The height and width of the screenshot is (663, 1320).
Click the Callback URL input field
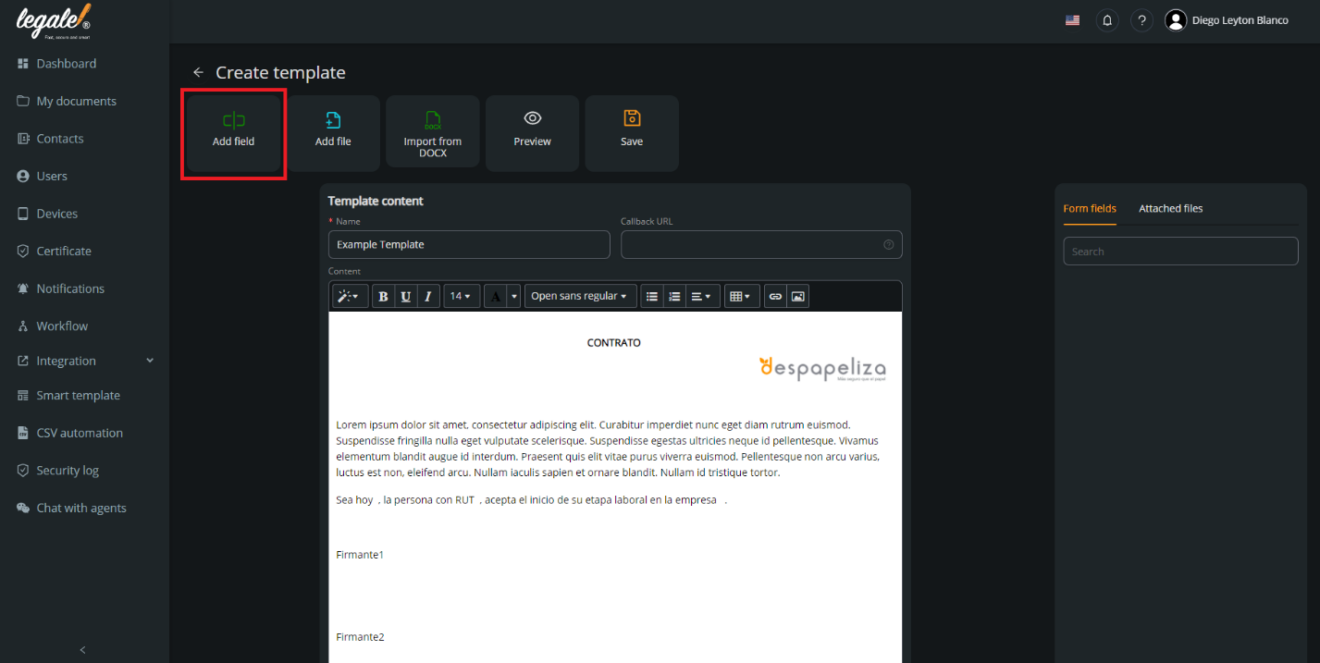(761, 244)
